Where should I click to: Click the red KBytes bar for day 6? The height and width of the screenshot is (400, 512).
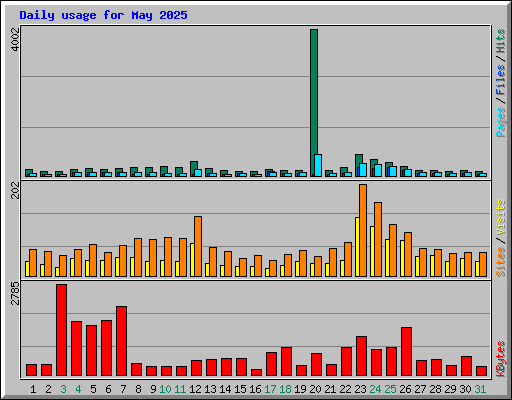pyautogui.click(x=106, y=348)
